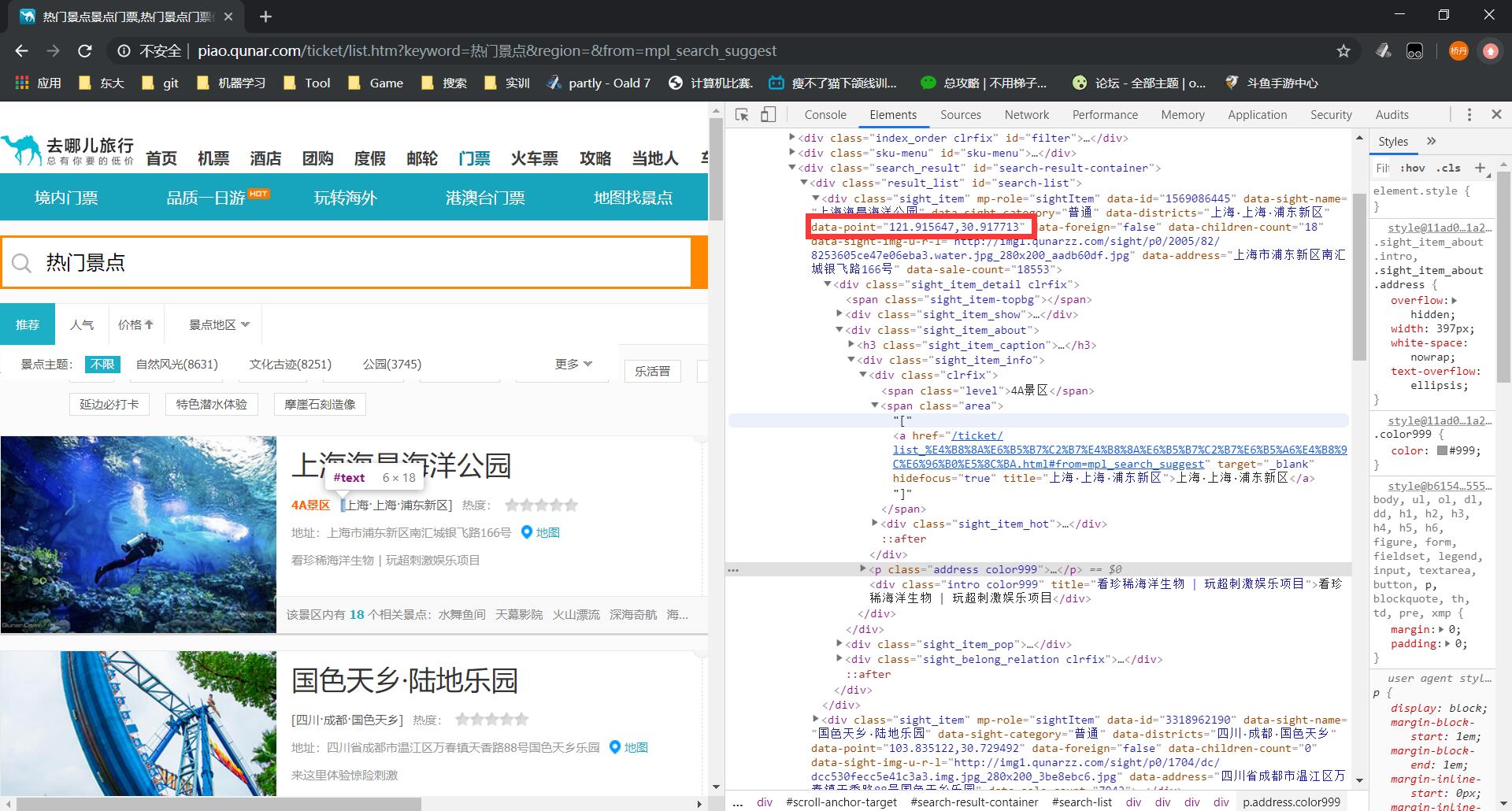1512x811 pixels.
Task: Click the browser address bar URL
Action: [x=487, y=51]
